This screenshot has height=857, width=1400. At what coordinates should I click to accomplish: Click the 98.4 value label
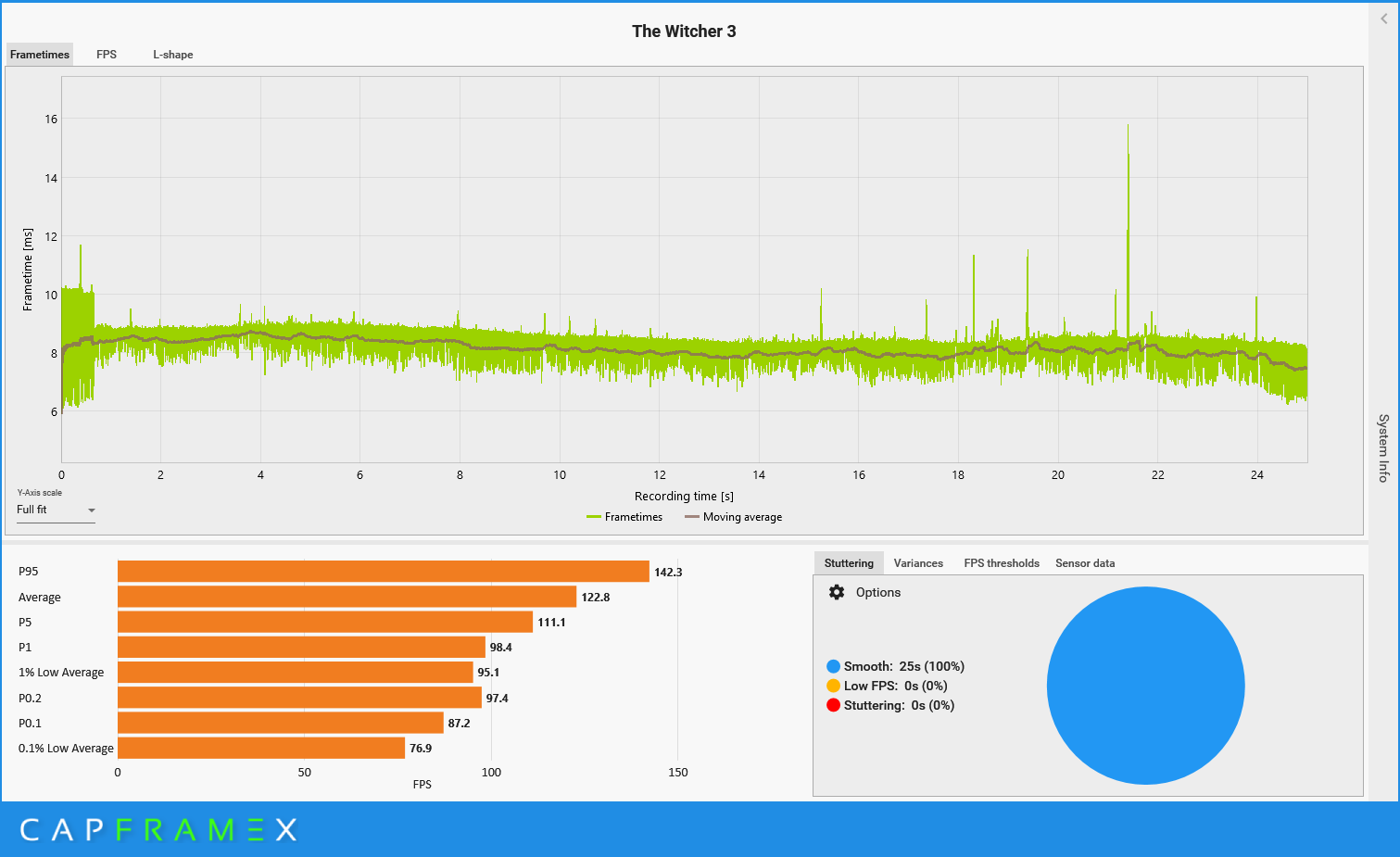coord(501,647)
